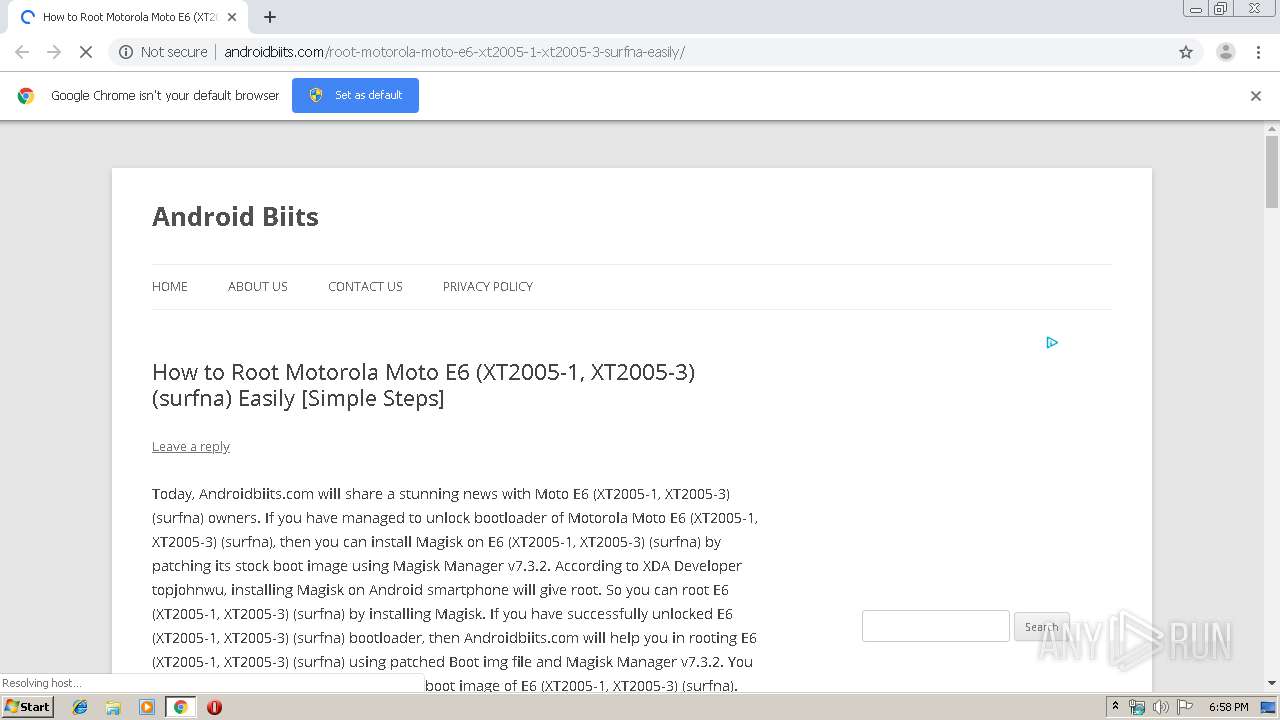Open the Action Center flag icon
This screenshot has height=720, width=1280.
click(x=1184, y=707)
